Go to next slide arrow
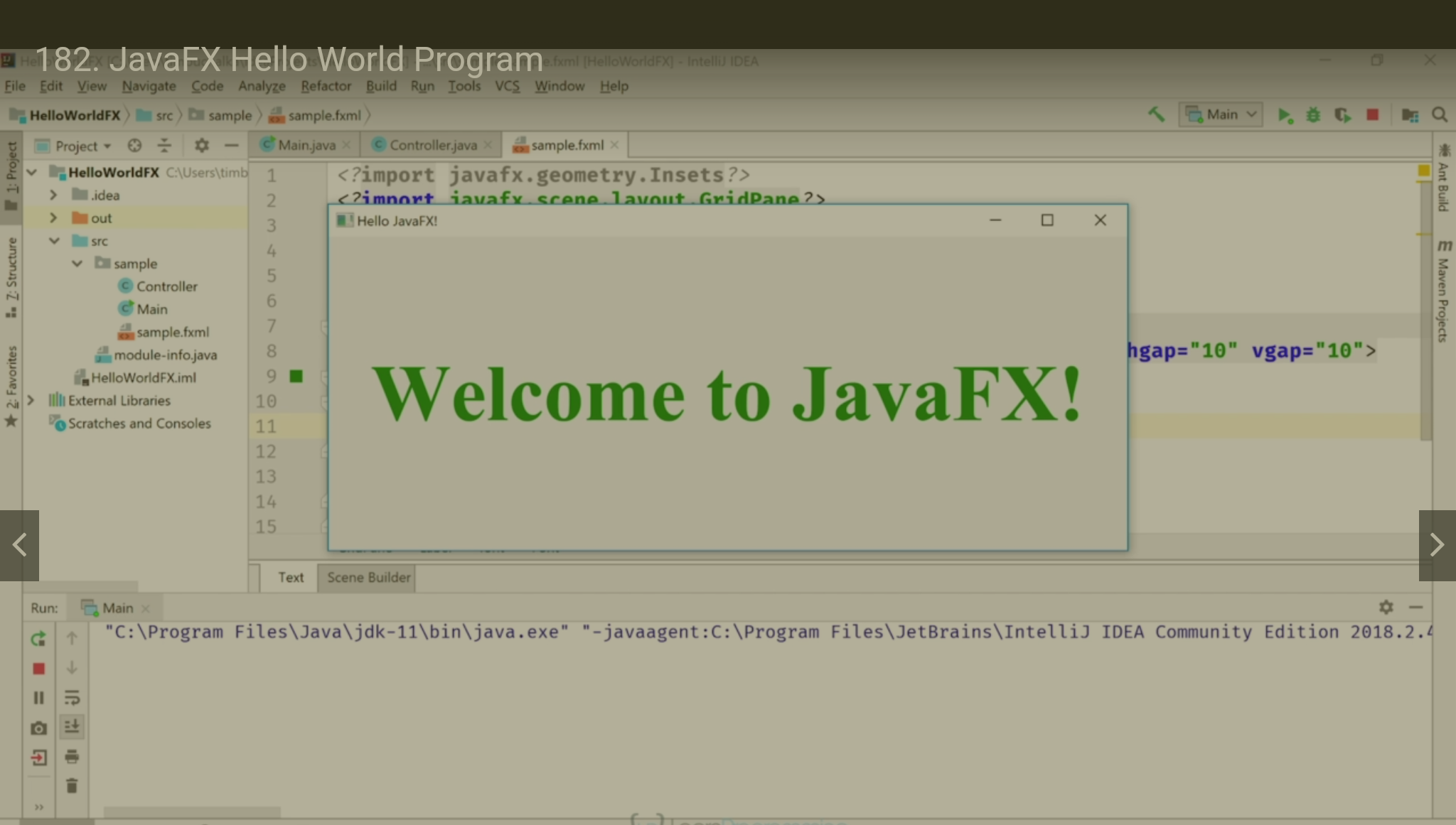 tap(1437, 545)
